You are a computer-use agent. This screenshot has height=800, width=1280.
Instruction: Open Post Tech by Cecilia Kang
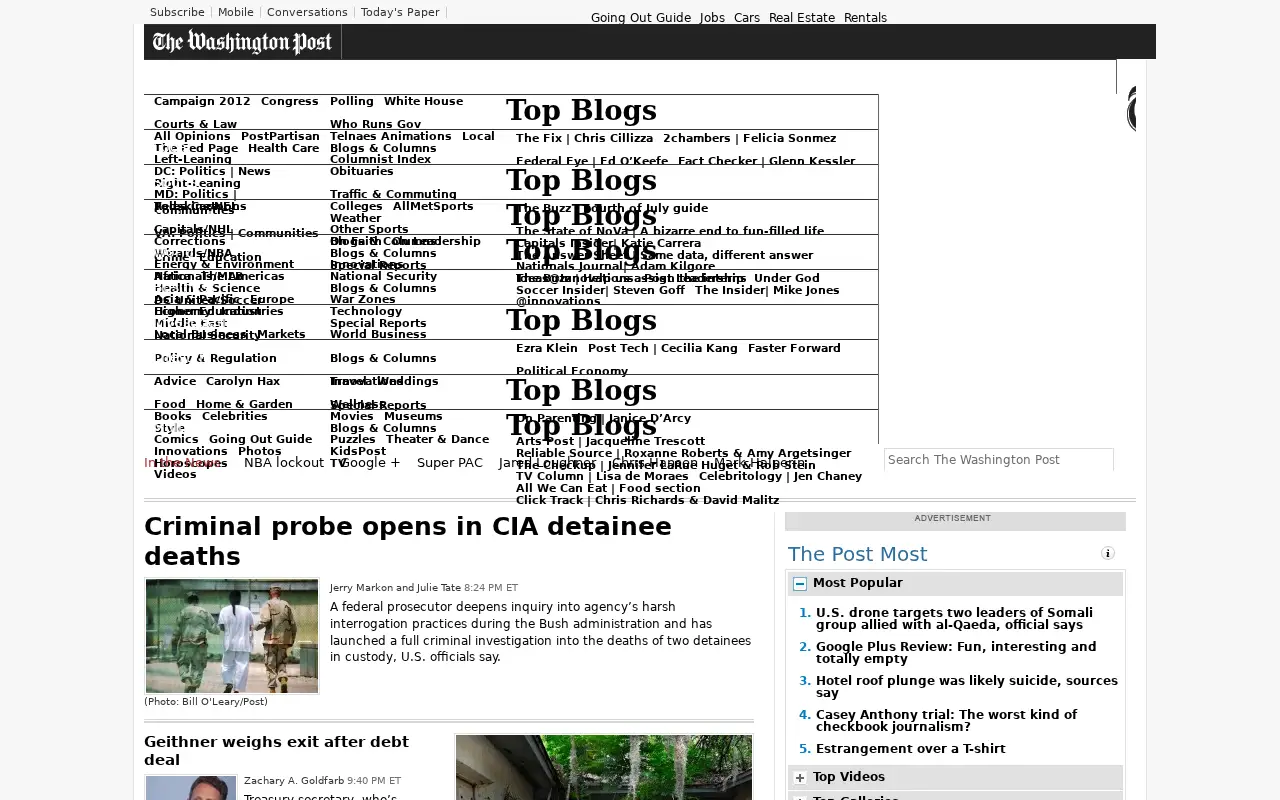click(x=662, y=348)
